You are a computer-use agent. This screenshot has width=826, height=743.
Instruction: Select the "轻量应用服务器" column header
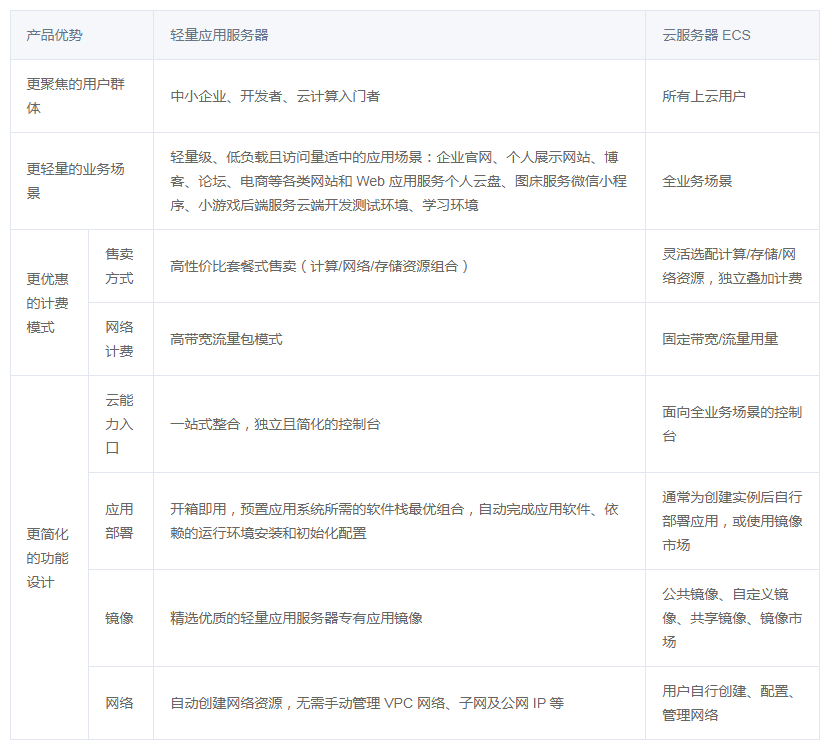click(x=399, y=35)
